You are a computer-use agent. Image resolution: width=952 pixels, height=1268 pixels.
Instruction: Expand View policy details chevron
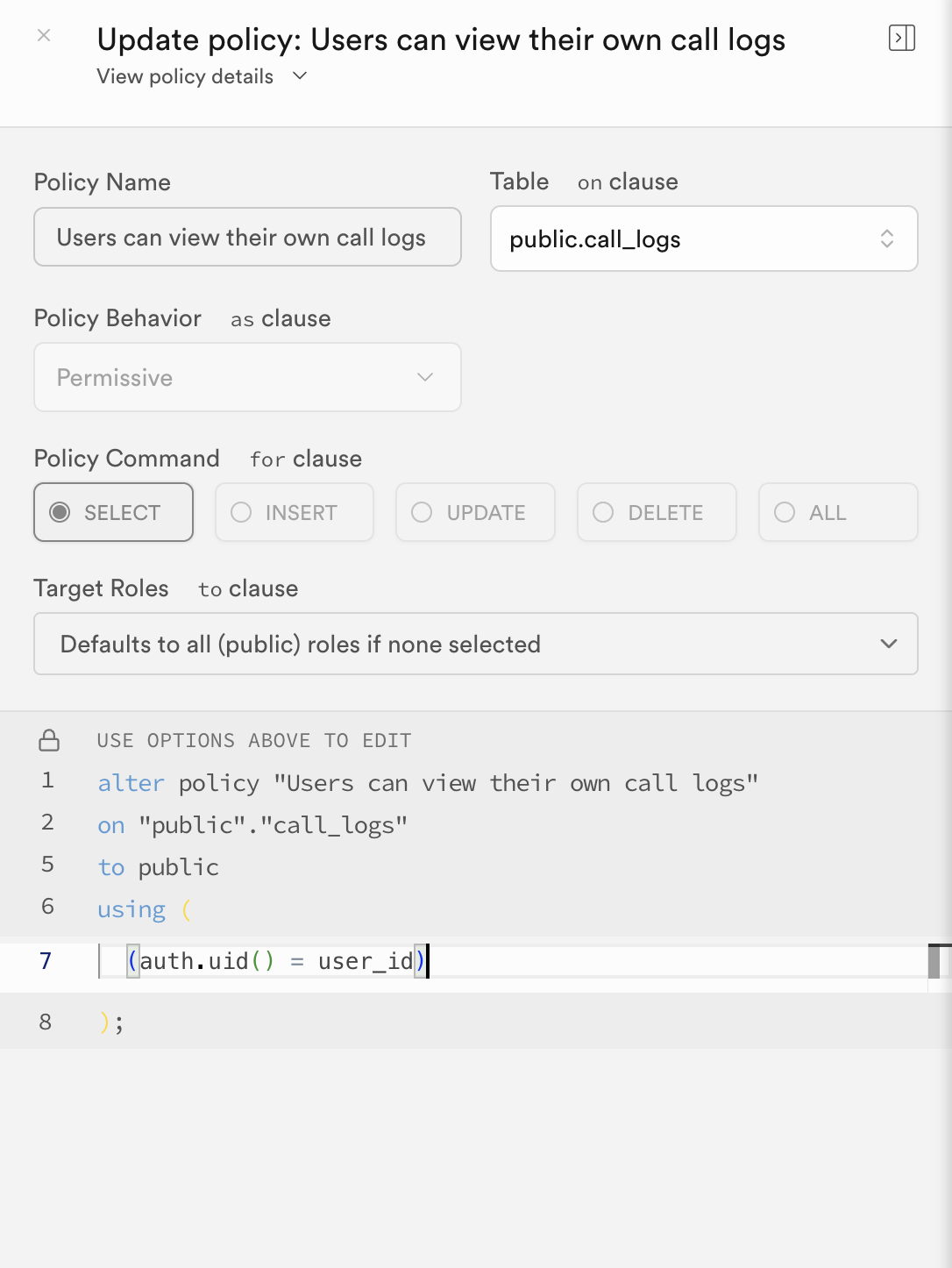pos(300,76)
